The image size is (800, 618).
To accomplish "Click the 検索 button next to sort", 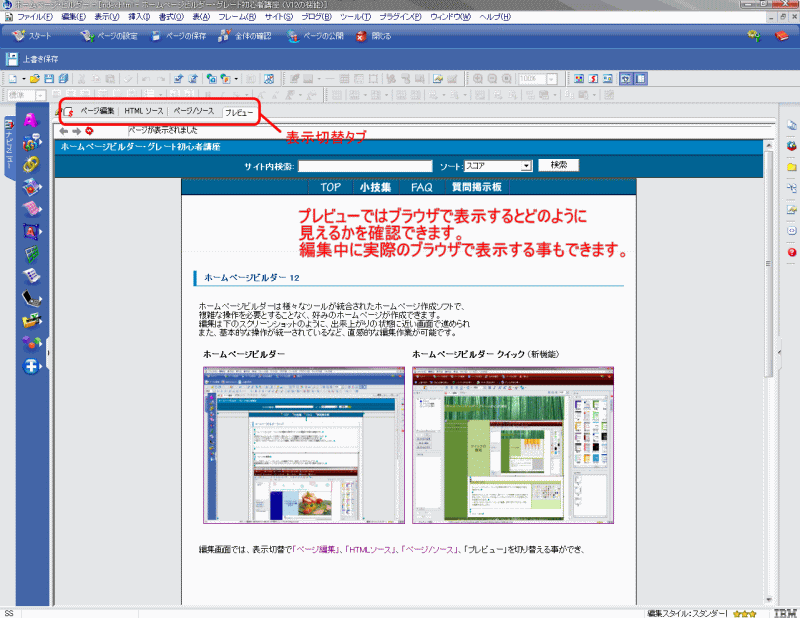I will [559, 165].
